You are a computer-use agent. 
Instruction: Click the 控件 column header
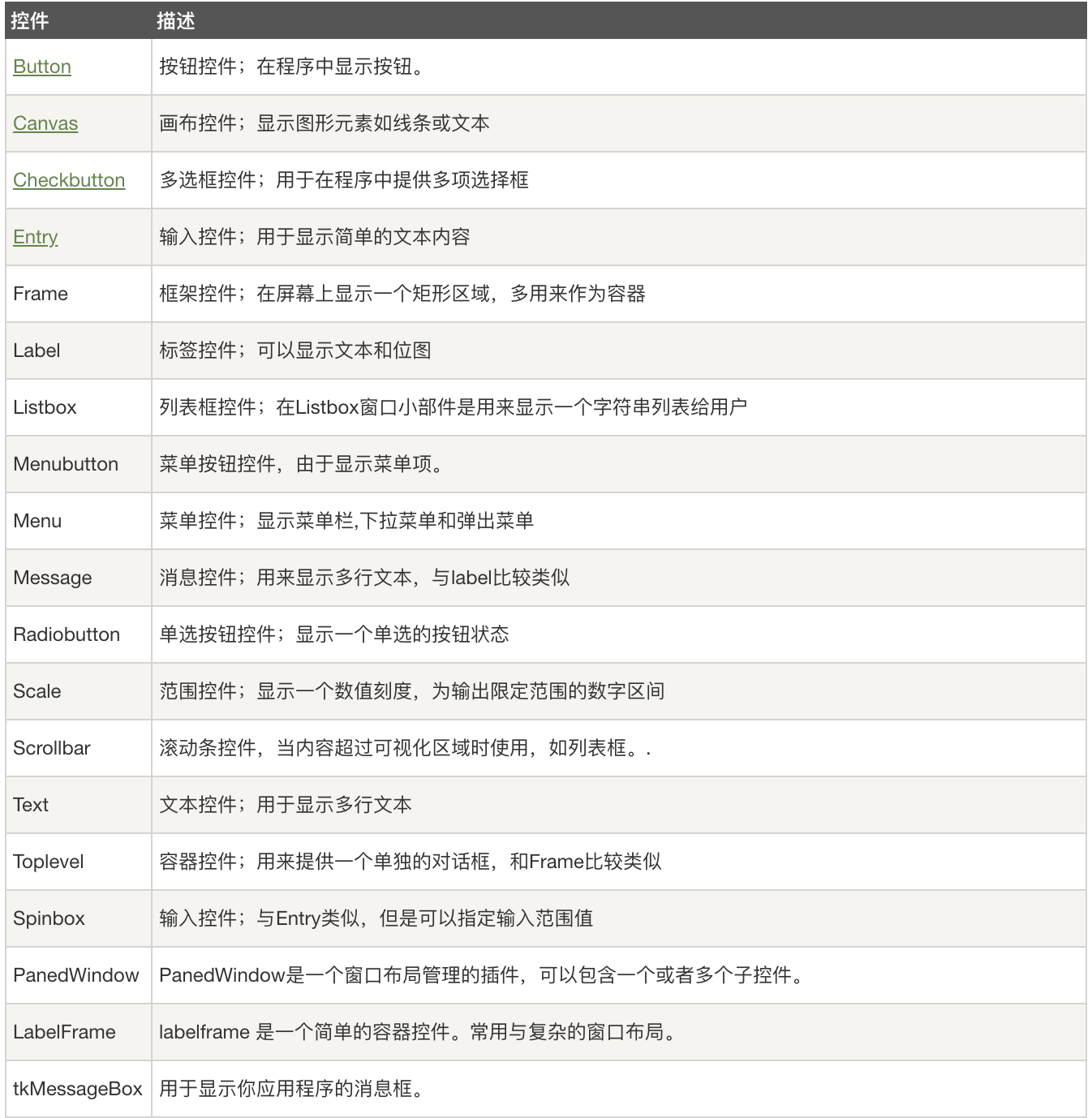[x=30, y=20]
